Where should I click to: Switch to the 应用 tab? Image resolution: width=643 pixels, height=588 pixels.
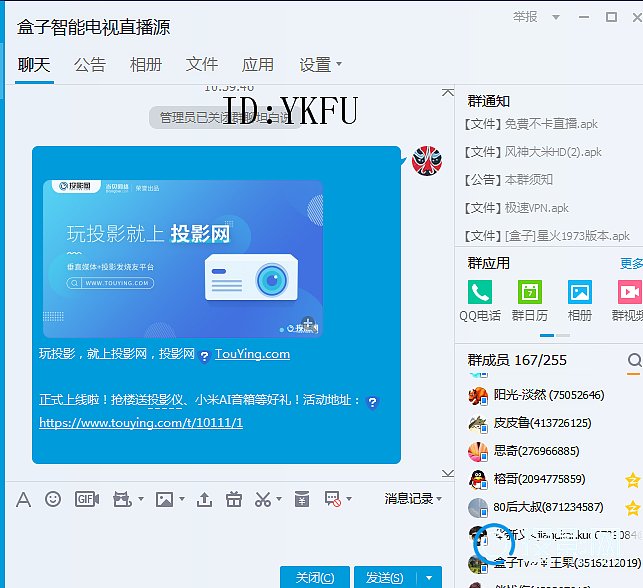(x=258, y=64)
